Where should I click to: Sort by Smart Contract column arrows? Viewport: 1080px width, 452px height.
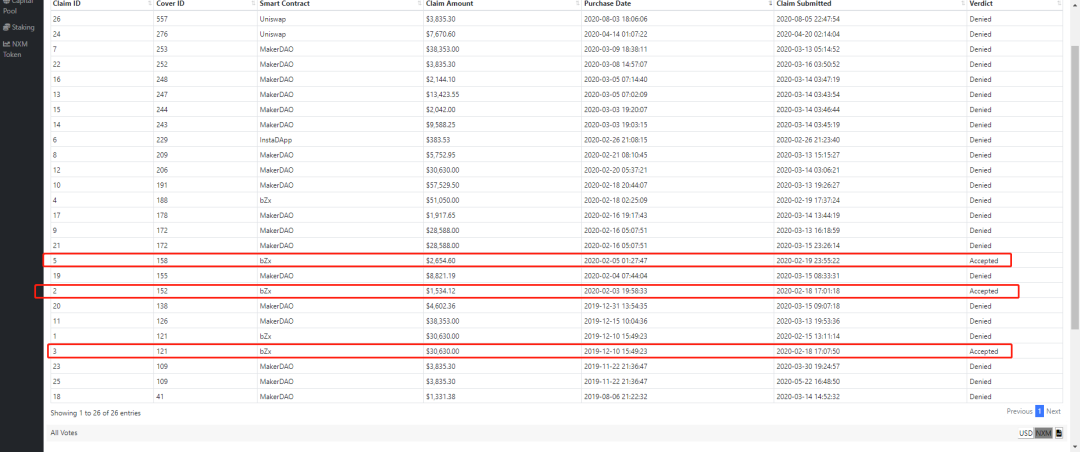(x=419, y=4)
